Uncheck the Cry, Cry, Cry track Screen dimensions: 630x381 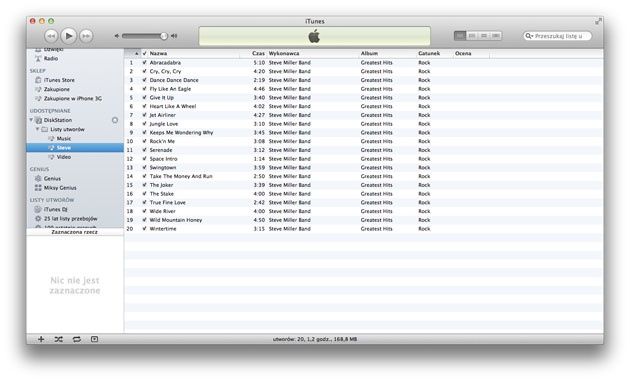[145, 71]
